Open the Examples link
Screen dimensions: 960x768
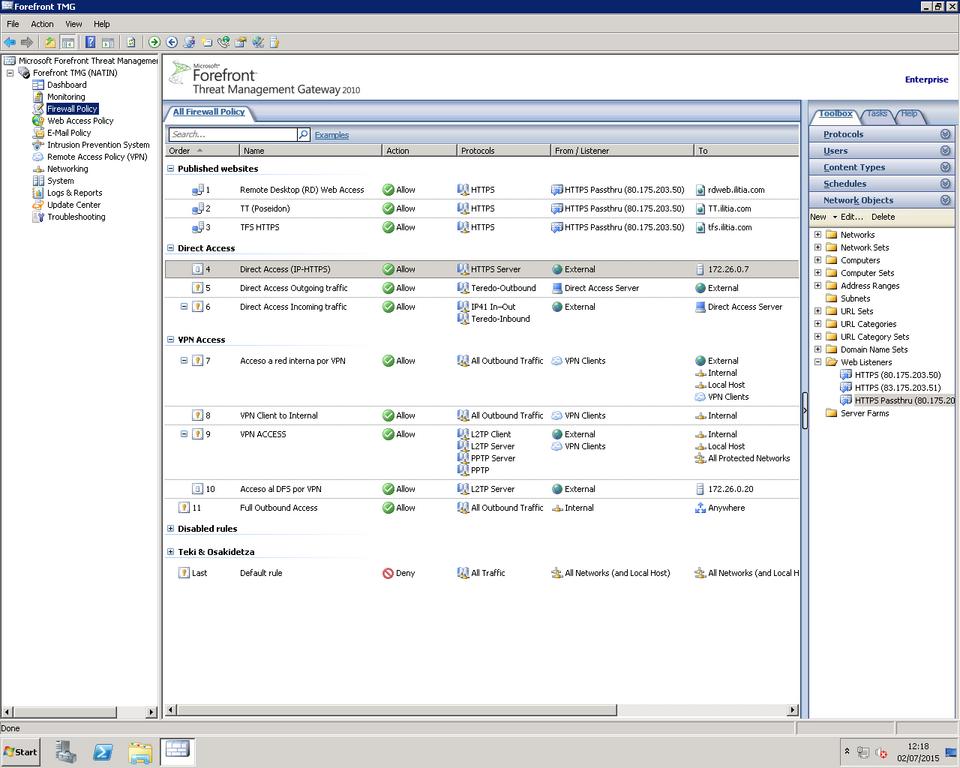(332, 135)
